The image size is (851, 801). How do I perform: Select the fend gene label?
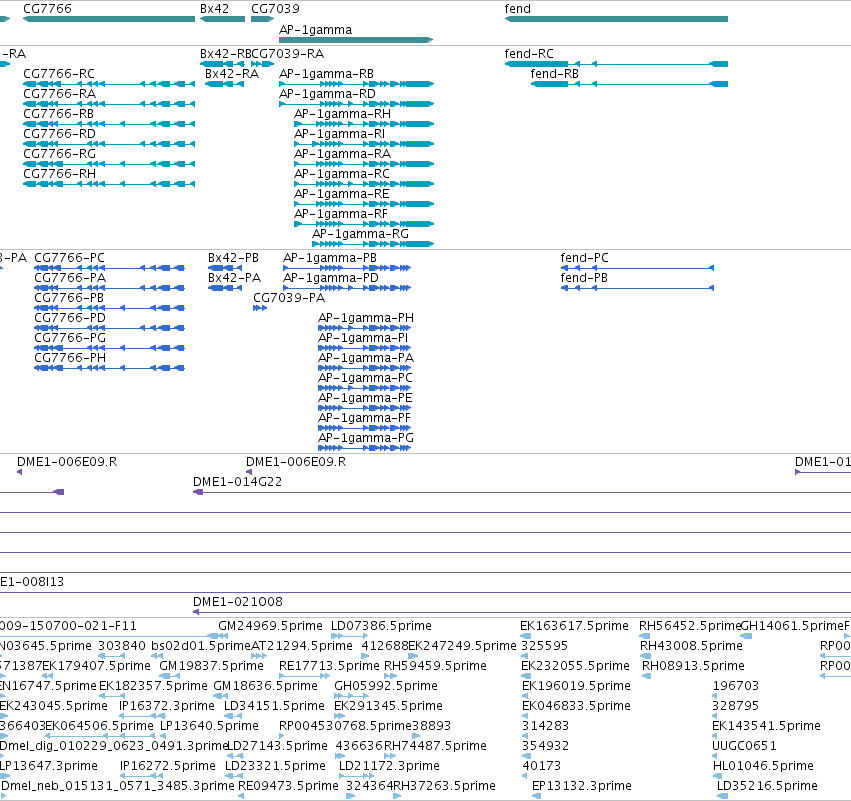[518, 9]
